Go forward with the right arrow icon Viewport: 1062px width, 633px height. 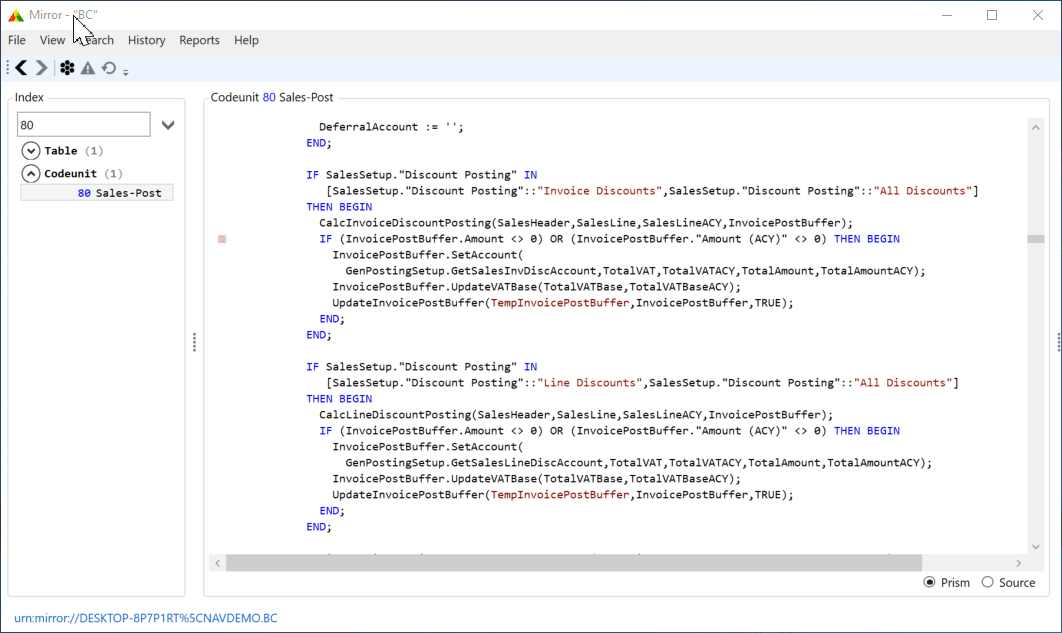pos(41,68)
